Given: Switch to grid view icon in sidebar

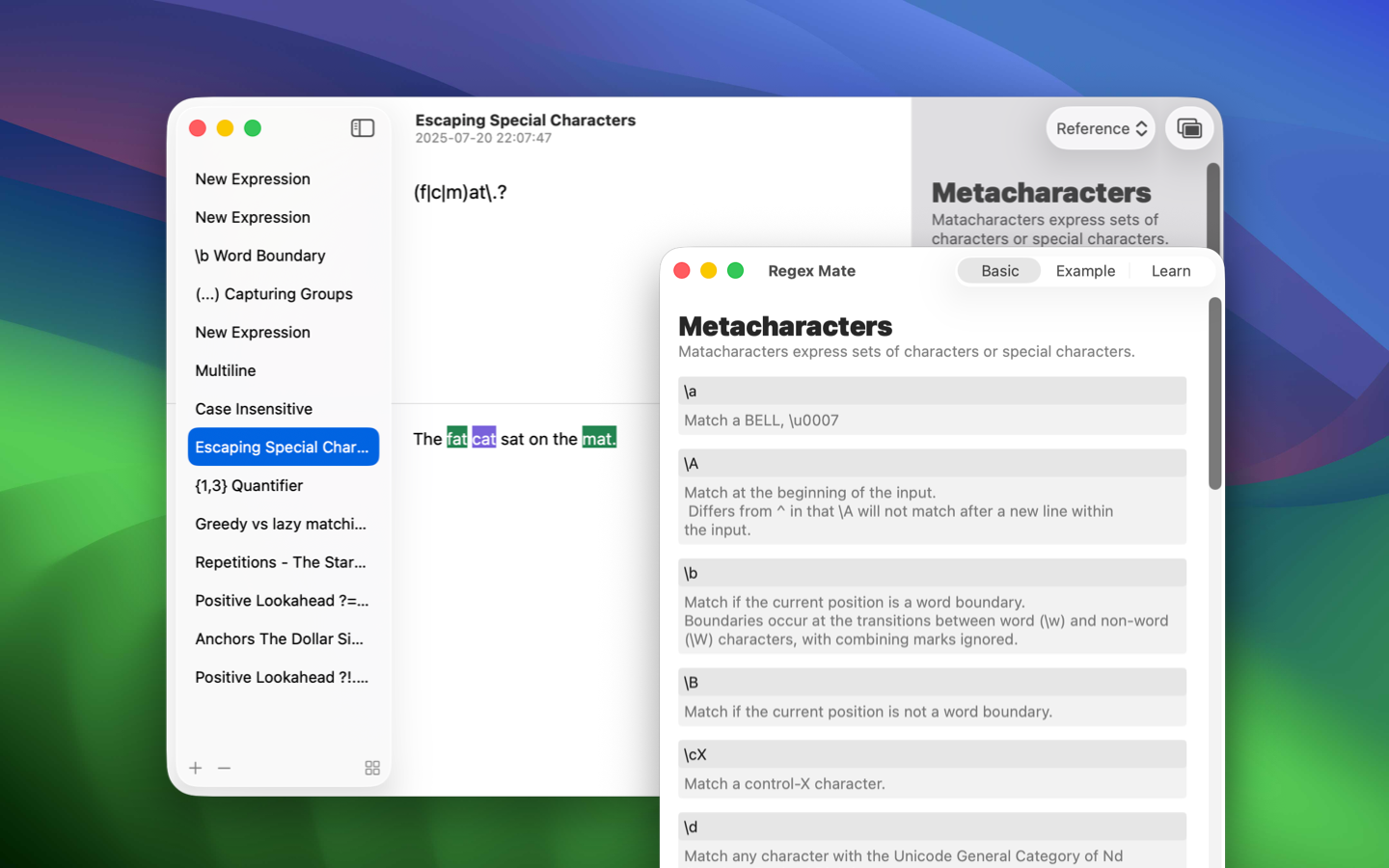Looking at the screenshot, I should click(372, 768).
